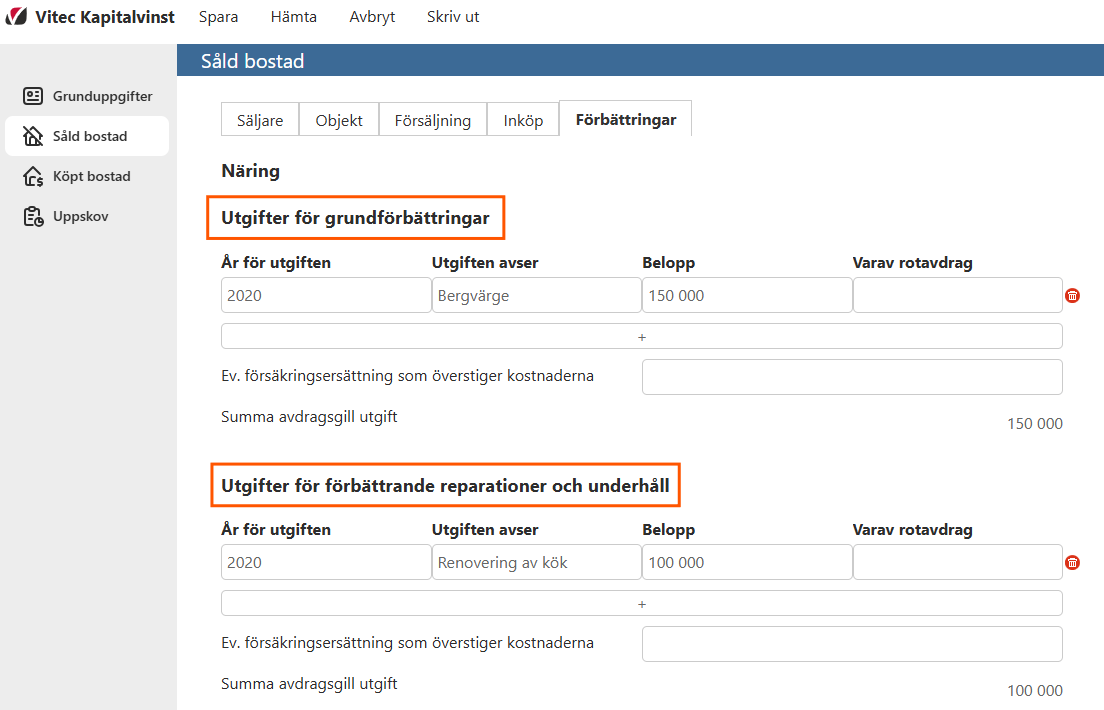This screenshot has height=710, width=1104.
Task: Click the Ev. försäkringsersättning input field
Action: [x=851, y=377]
